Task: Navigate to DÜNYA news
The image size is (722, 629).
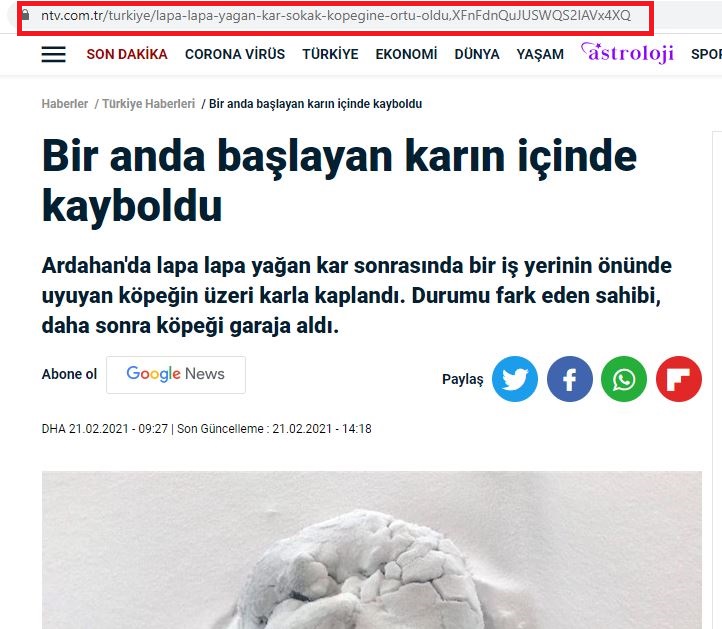Action: pyautogui.click(x=477, y=54)
